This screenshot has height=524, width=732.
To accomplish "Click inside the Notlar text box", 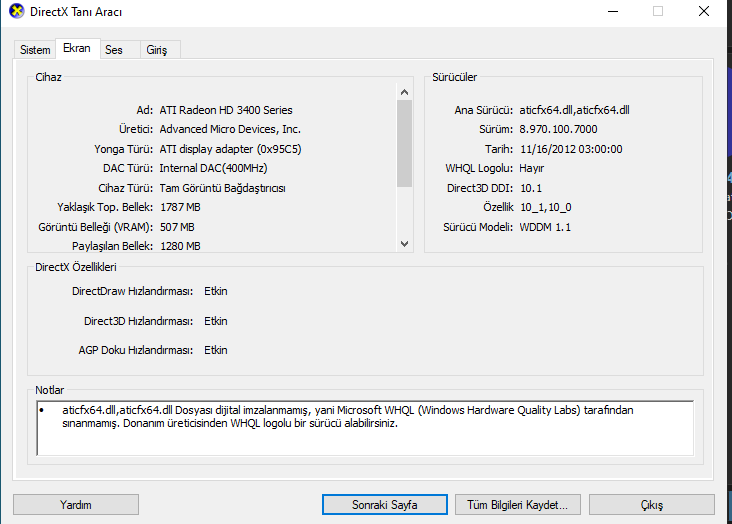I will pos(365,428).
